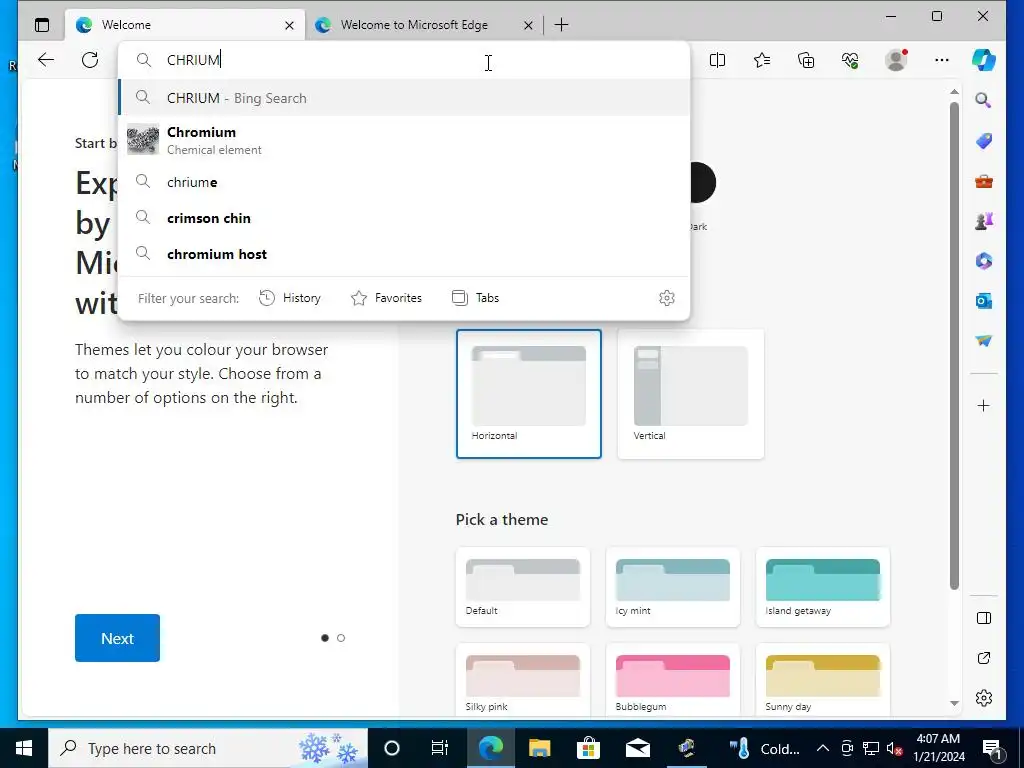The width and height of the screenshot is (1024, 768).
Task: Switch to the Welcome tab
Action: [x=185, y=25]
